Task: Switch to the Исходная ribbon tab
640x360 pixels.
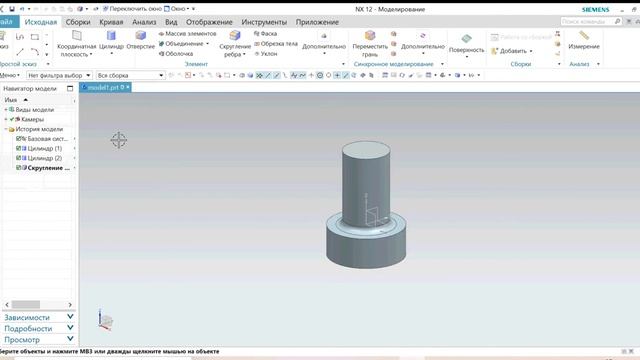Action: coord(41,22)
